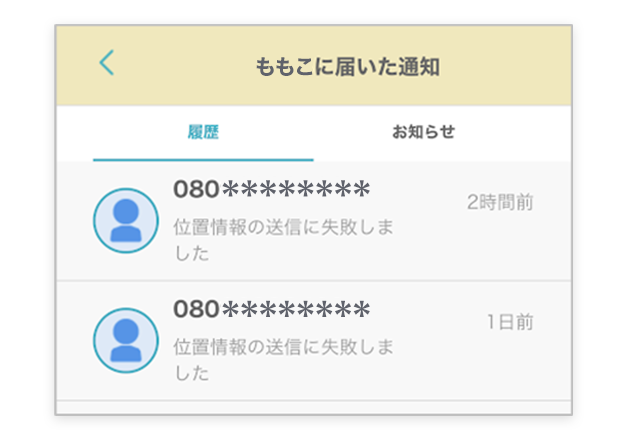Click the 1日前 timestamp
This screenshot has height=439, width=626.
tap(510, 322)
